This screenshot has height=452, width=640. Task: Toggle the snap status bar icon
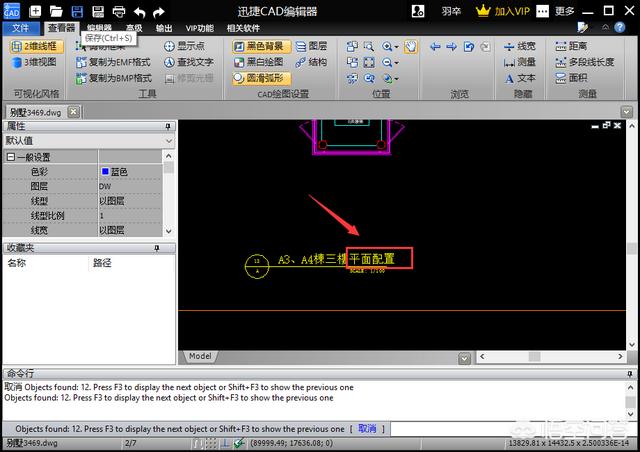197,443
